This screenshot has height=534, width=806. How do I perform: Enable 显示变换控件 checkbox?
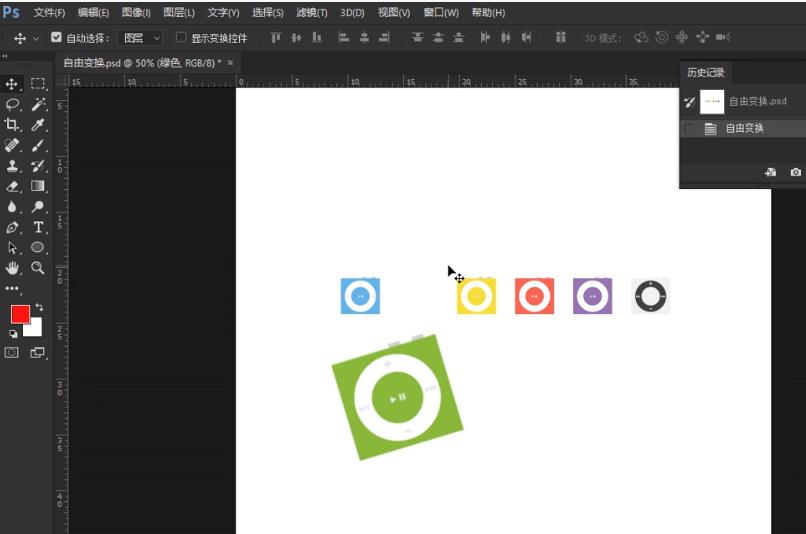tap(181, 37)
